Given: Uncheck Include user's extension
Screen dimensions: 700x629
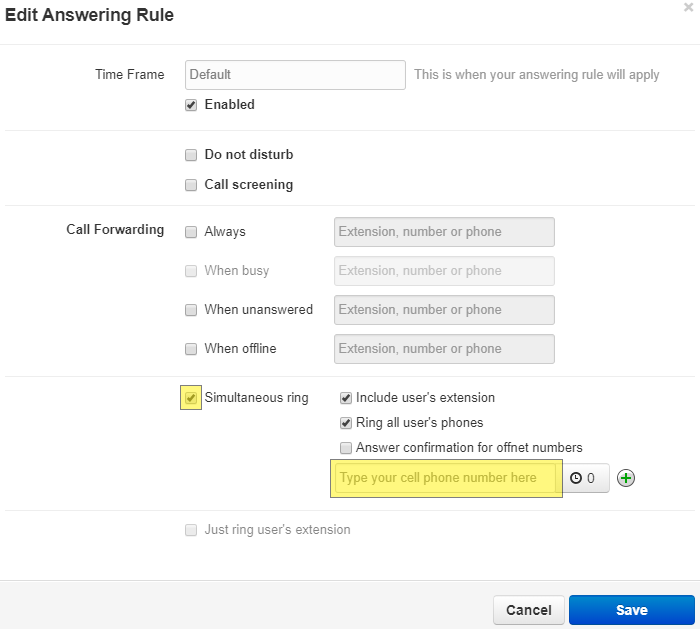Looking at the screenshot, I should tap(346, 398).
